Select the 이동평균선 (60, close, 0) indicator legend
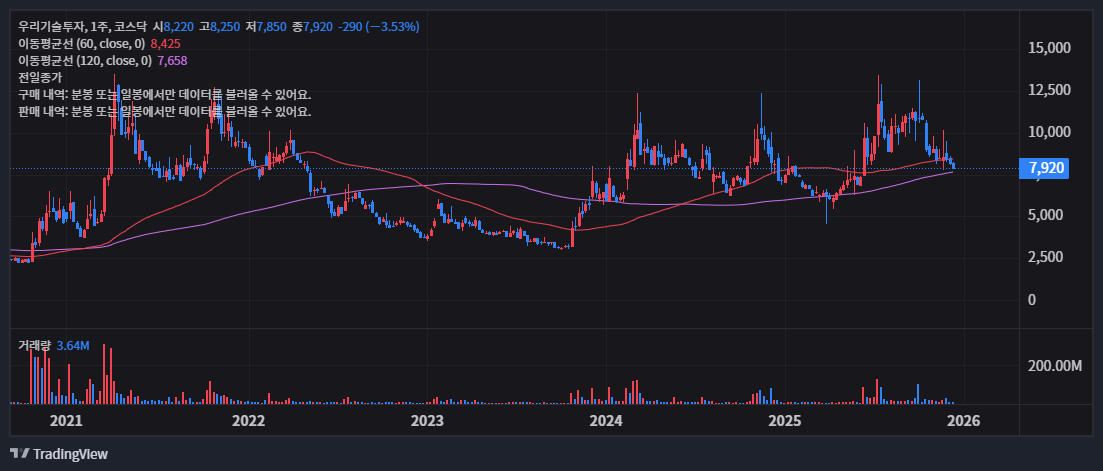Image resolution: width=1103 pixels, height=471 pixels. point(84,44)
